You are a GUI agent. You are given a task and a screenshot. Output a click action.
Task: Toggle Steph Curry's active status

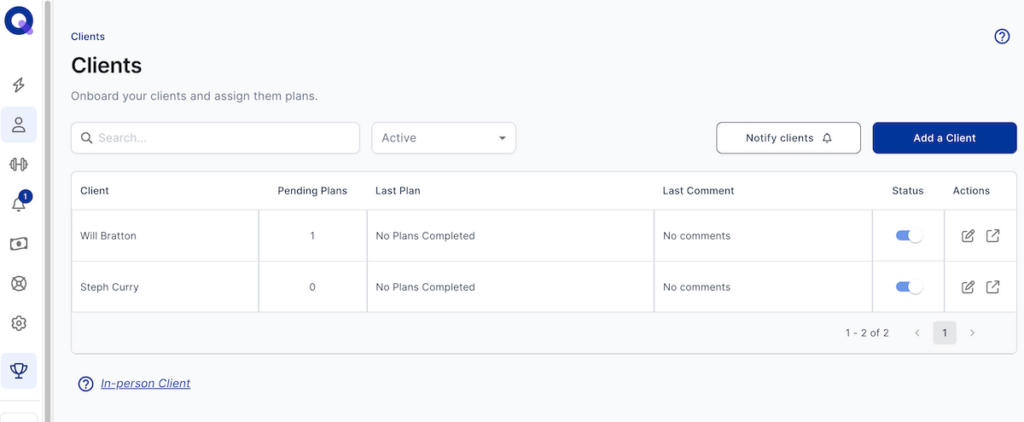click(x=908, y=287)
